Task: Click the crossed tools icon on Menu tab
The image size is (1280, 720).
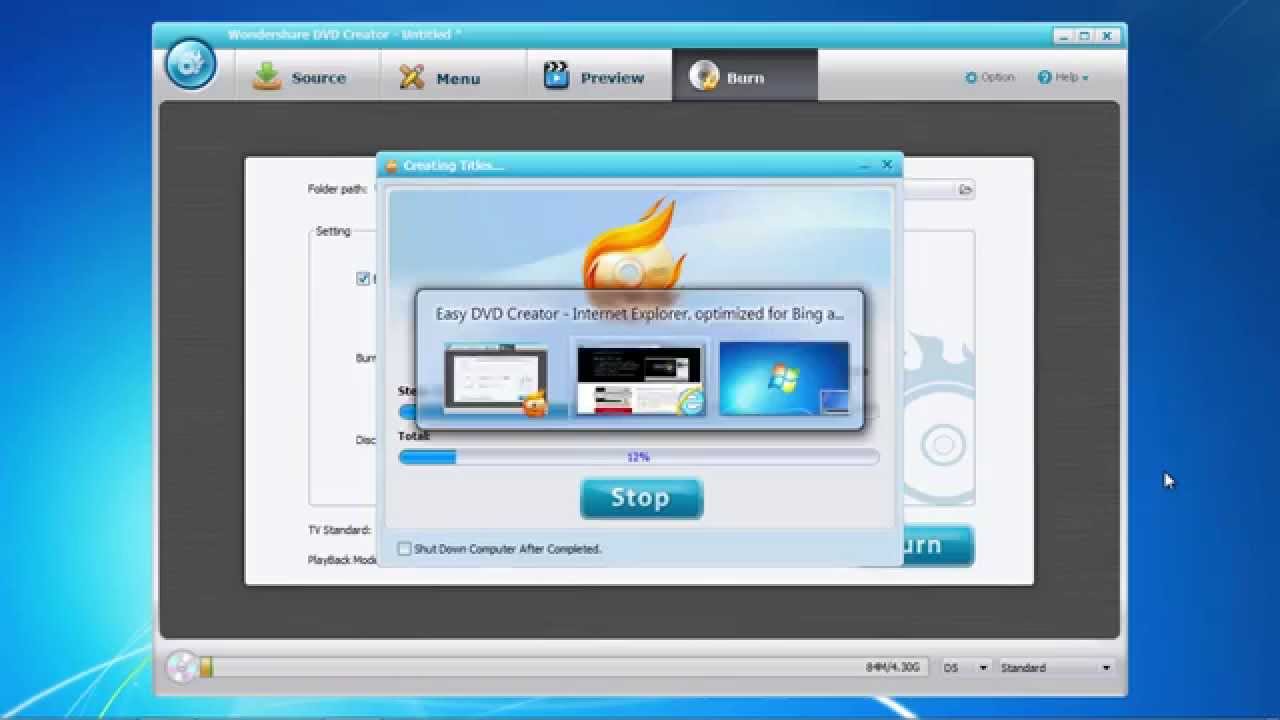Action: pyautogui.click(x=412, y=77)
